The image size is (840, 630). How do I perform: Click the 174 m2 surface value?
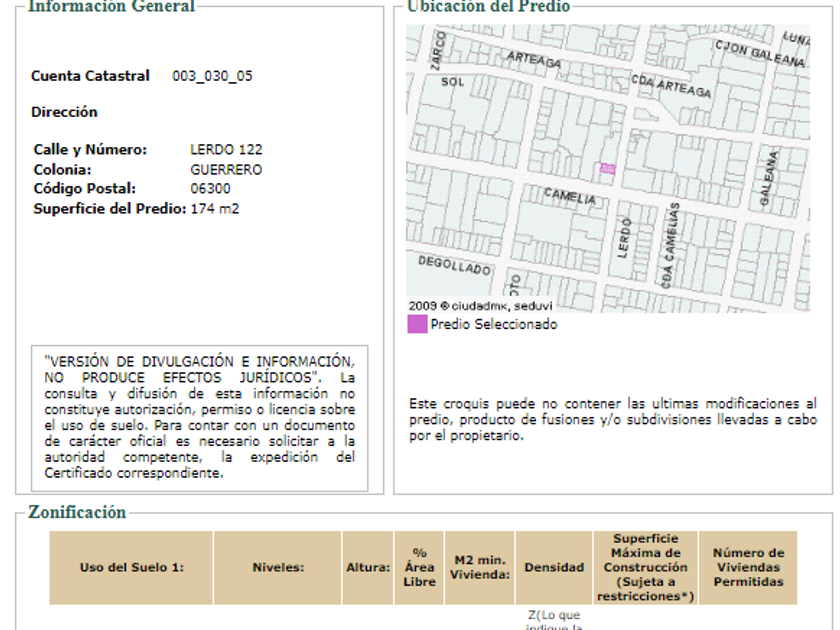214,209
